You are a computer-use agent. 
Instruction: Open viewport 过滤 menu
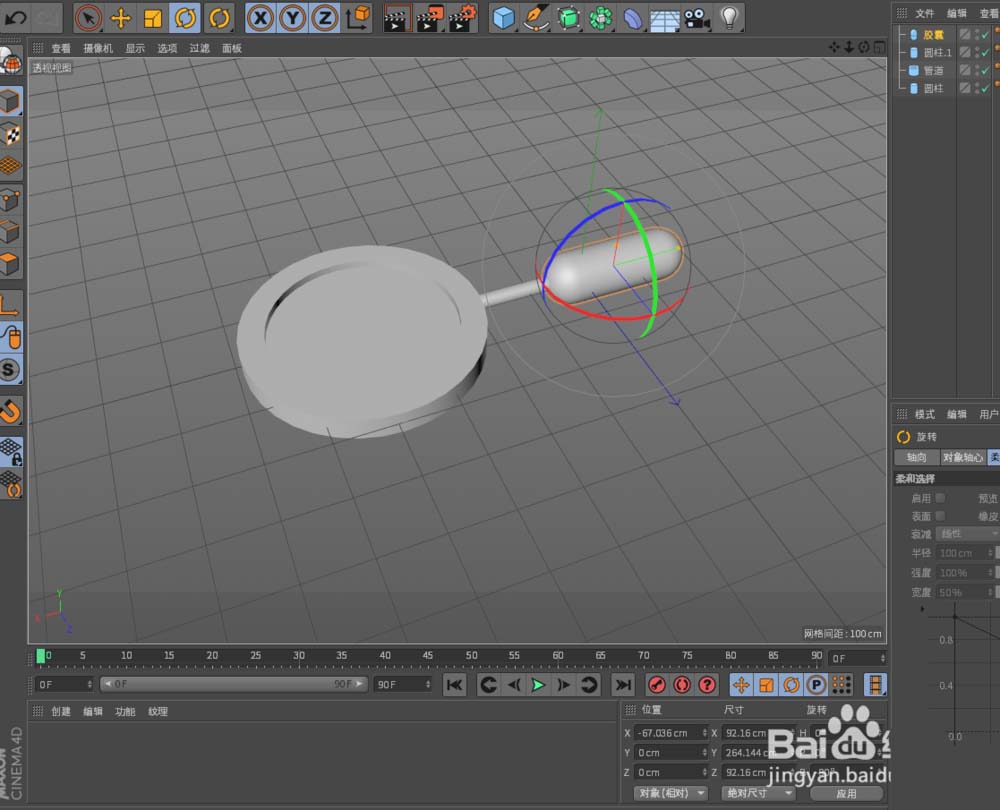pos(199,48)
